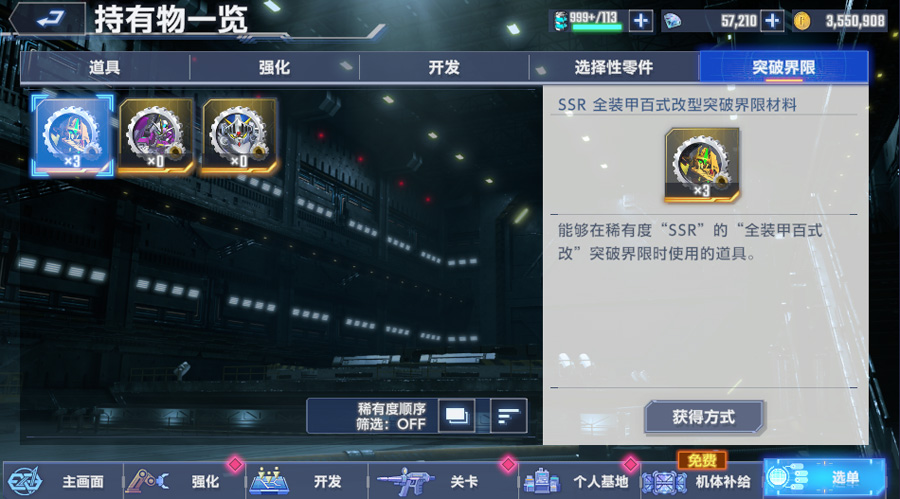This screenshot has height=499, width=900.
Task: Switch to the 强化 tab
Action: click(274, 68)
